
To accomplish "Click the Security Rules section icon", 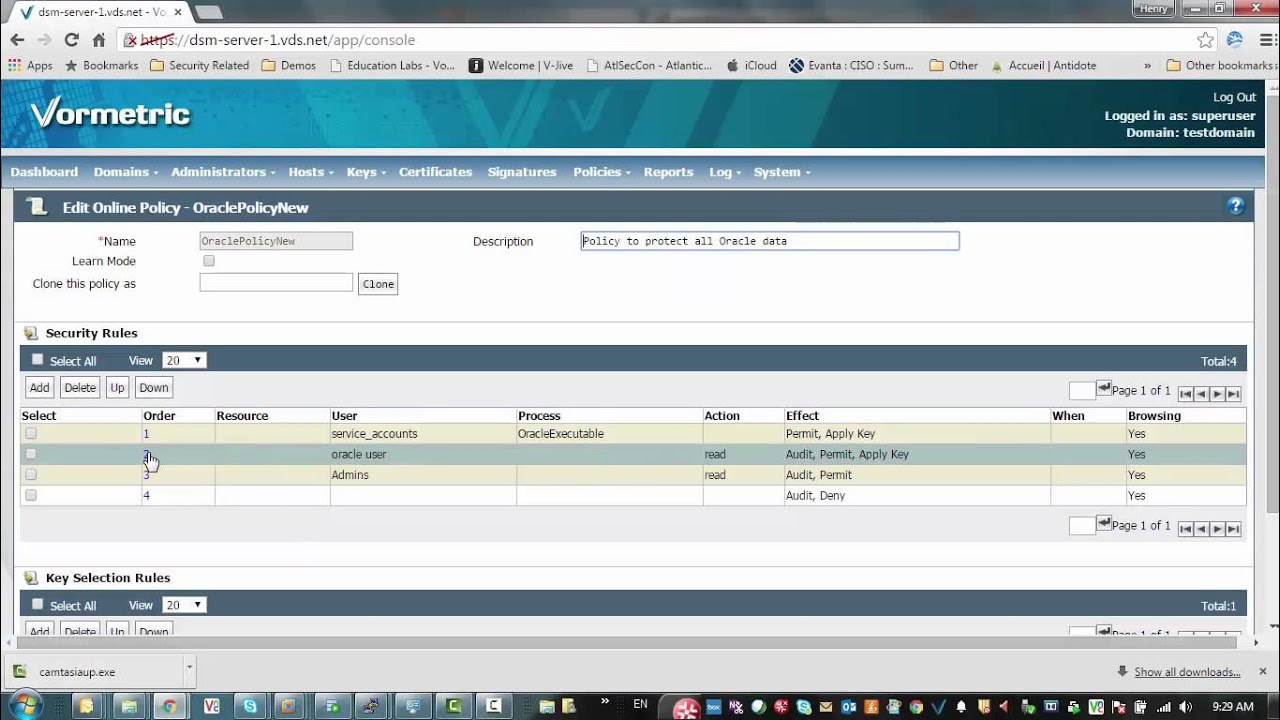I will [31, 333].
